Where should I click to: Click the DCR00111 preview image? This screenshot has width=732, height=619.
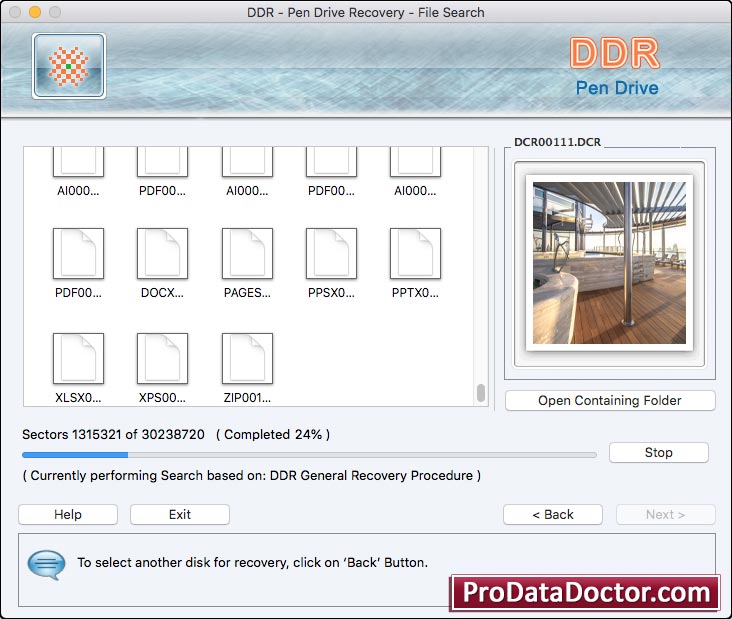(609, 263)
